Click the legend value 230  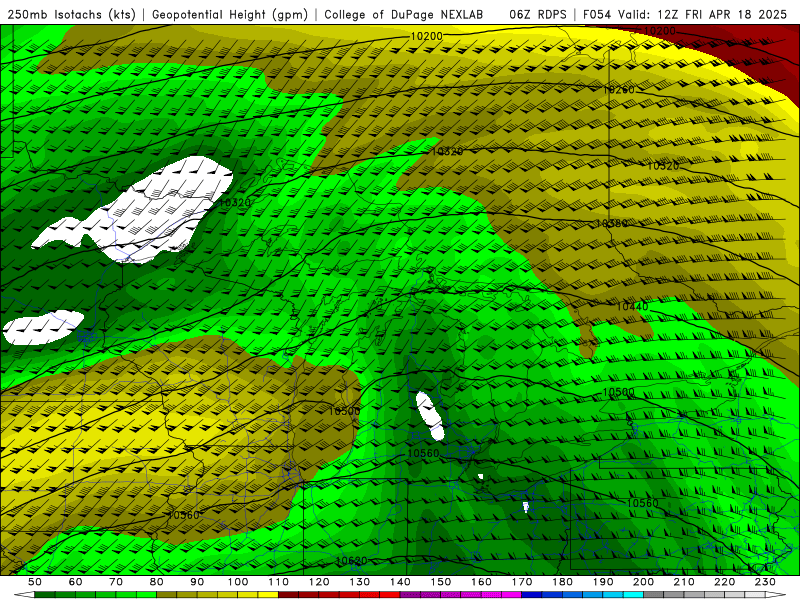click(765, 582)
